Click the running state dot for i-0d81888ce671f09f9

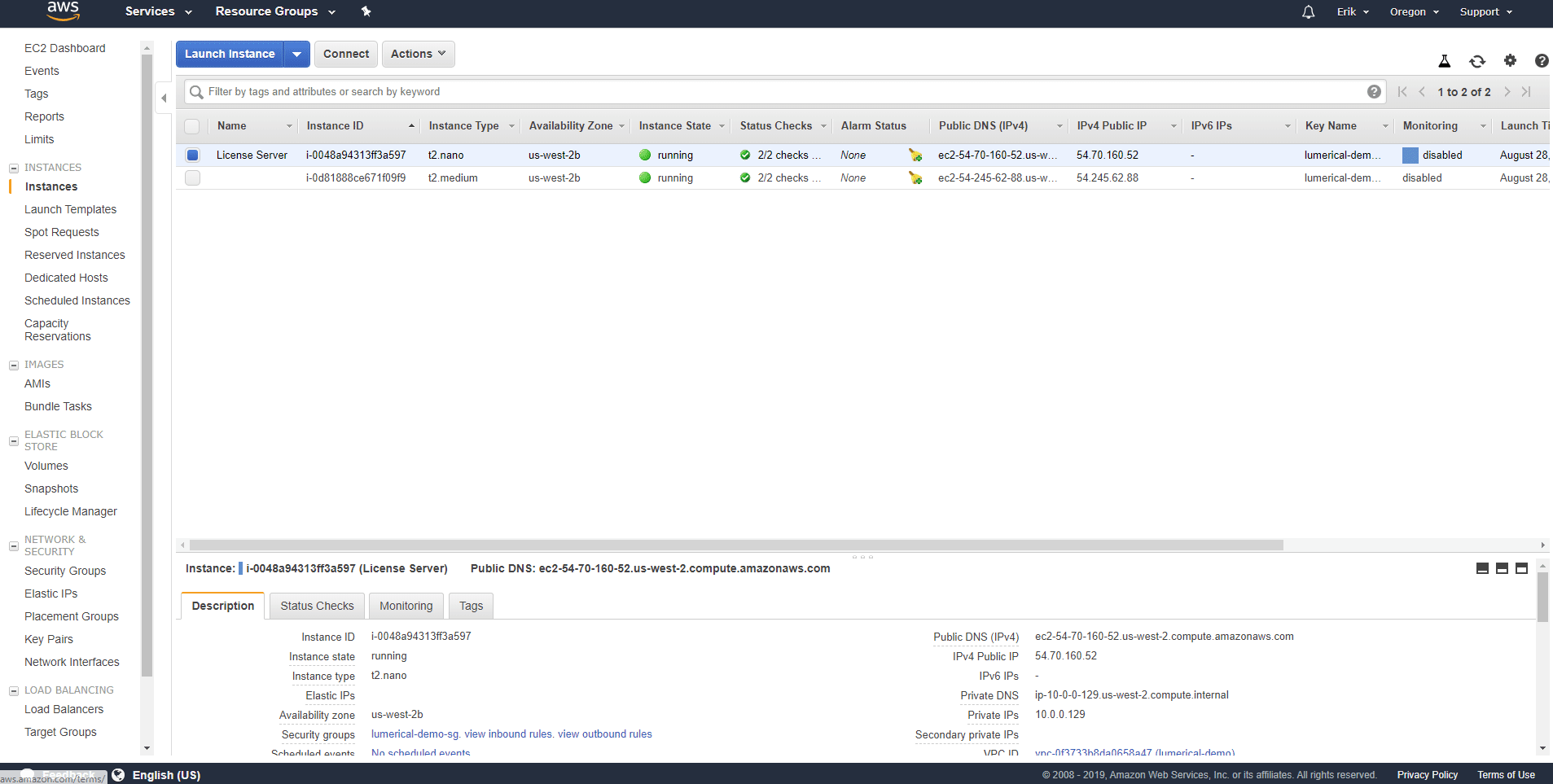click(x=645, y=177)
